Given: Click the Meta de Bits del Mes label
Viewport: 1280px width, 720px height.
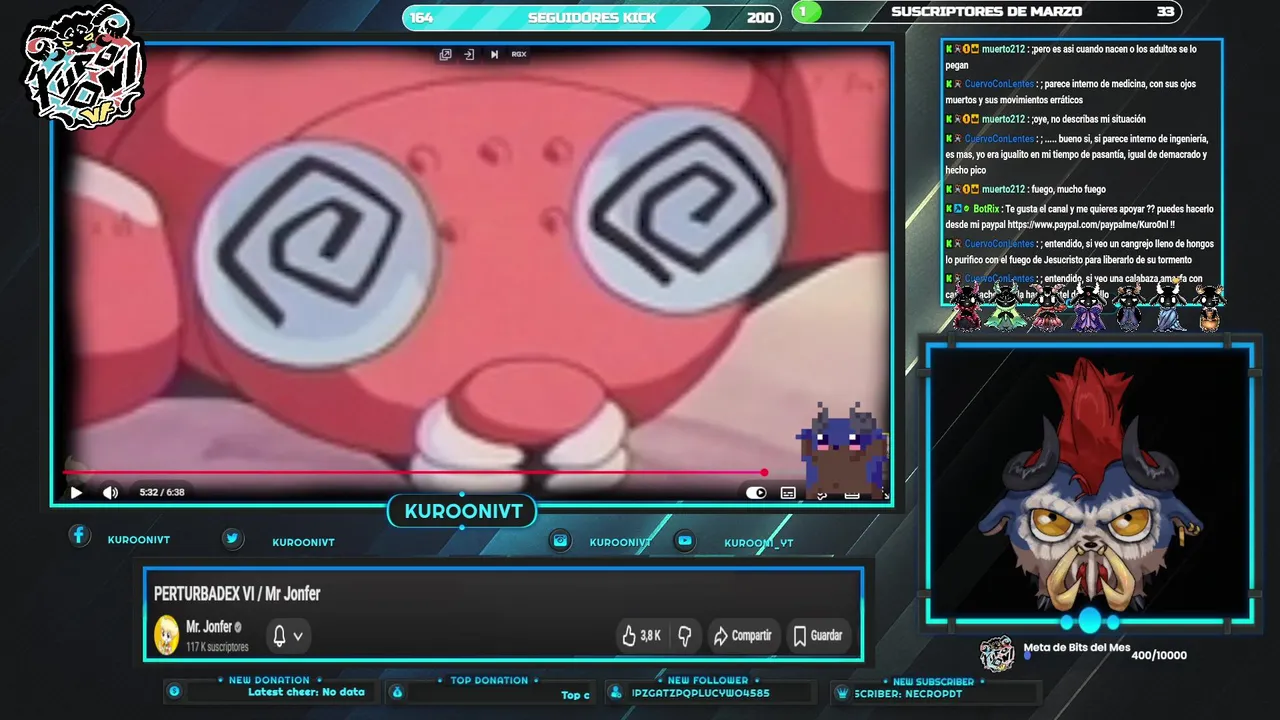Looking at the screenshot, I should tap(1076, 648).
